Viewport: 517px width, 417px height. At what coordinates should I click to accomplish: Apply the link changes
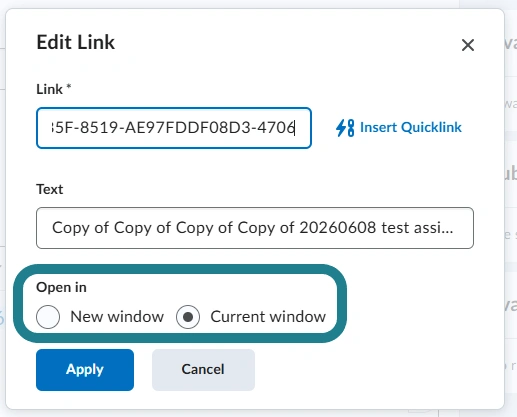[x=85, y=370]
